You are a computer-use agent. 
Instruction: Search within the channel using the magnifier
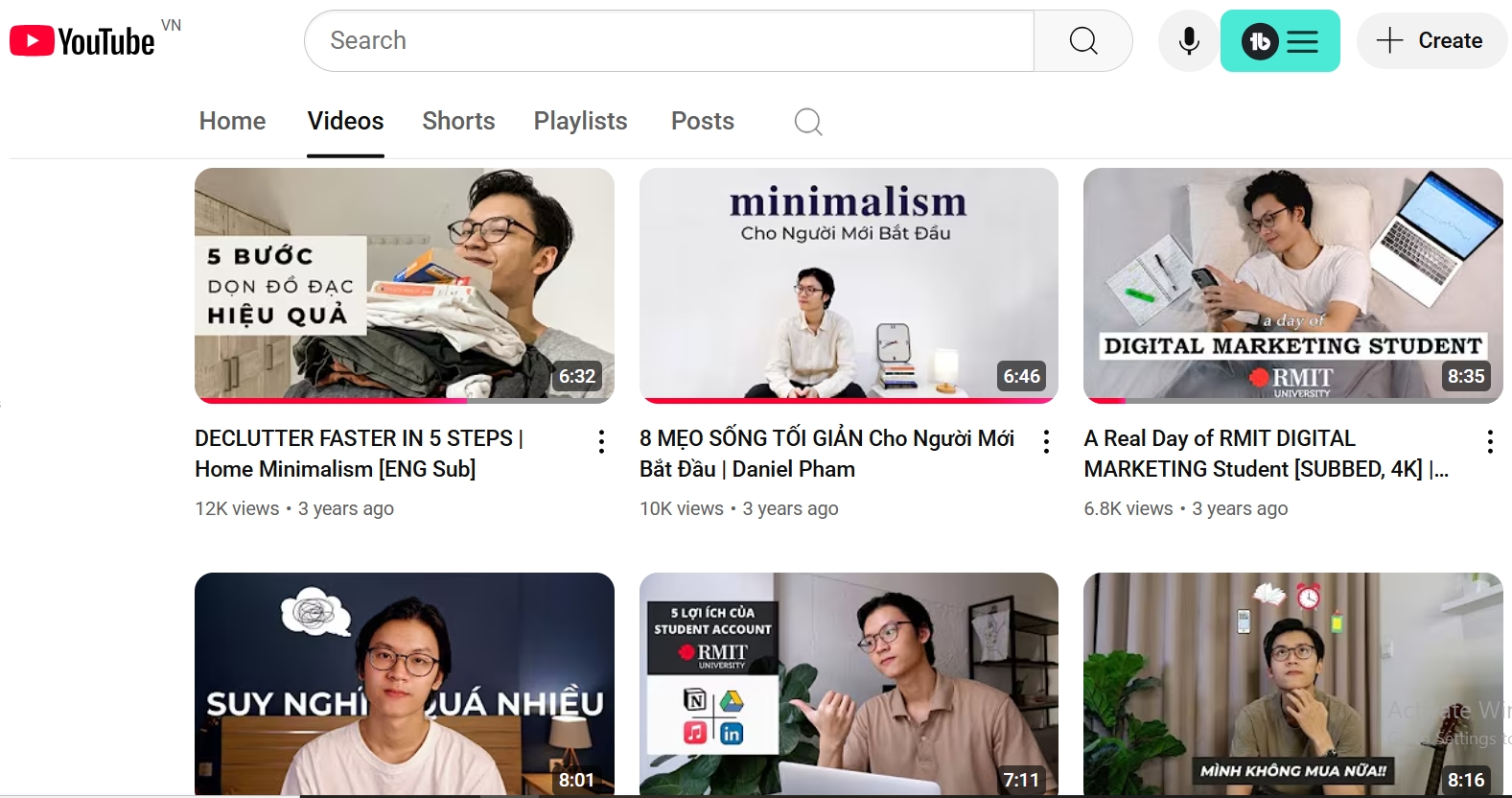coord(808,122)
